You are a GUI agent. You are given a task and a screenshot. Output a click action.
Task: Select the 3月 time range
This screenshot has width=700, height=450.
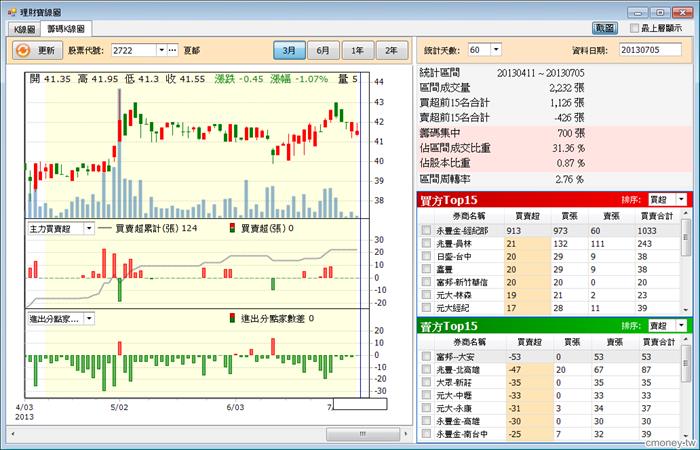coord(289,50)
